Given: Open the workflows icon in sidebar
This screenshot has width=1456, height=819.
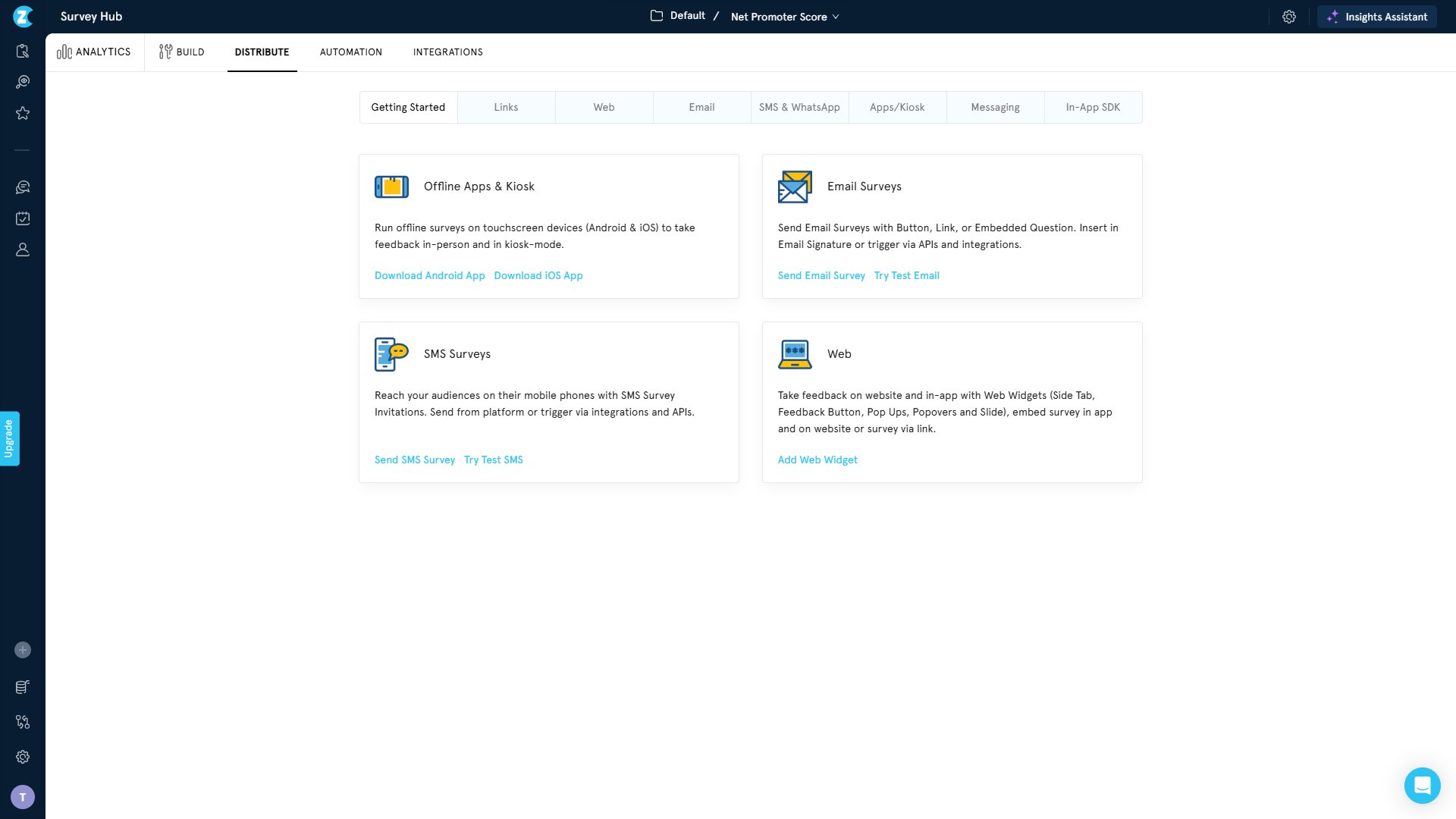Looking at the screenshot, I should [23, 722].
